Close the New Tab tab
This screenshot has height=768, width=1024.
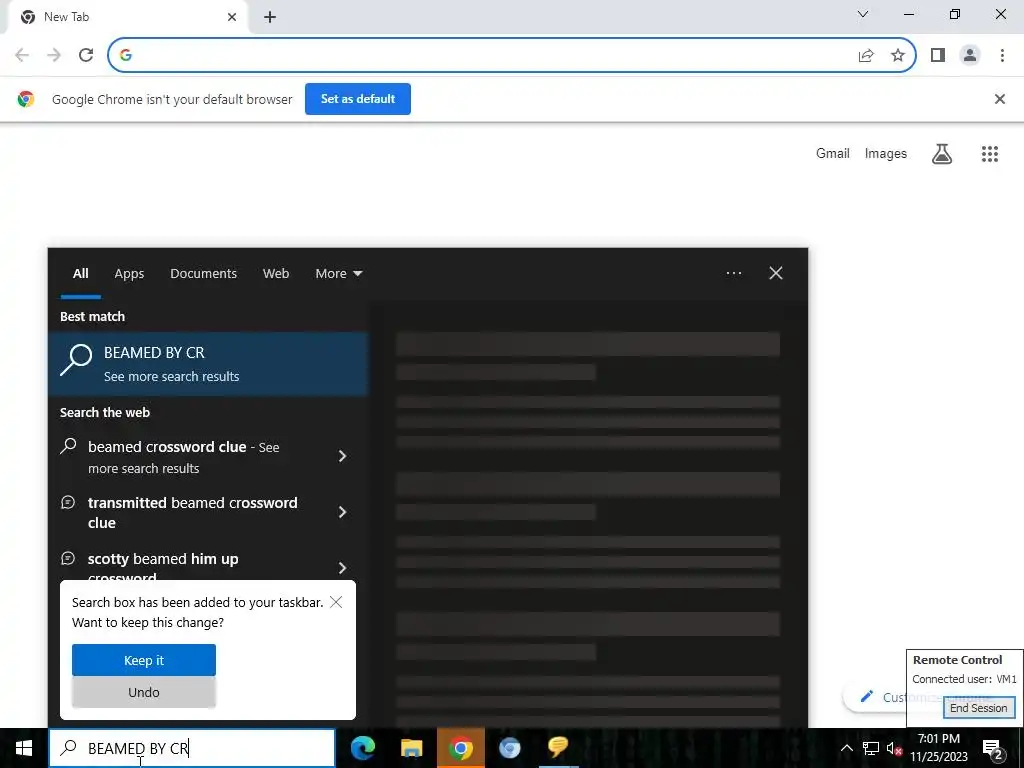(x=232, y=17)
